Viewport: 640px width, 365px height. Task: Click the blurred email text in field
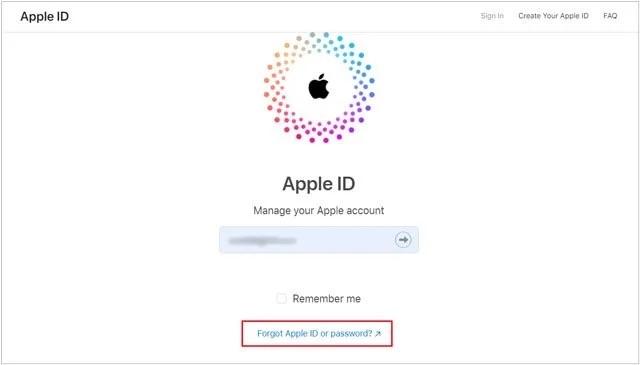point(262,240)
